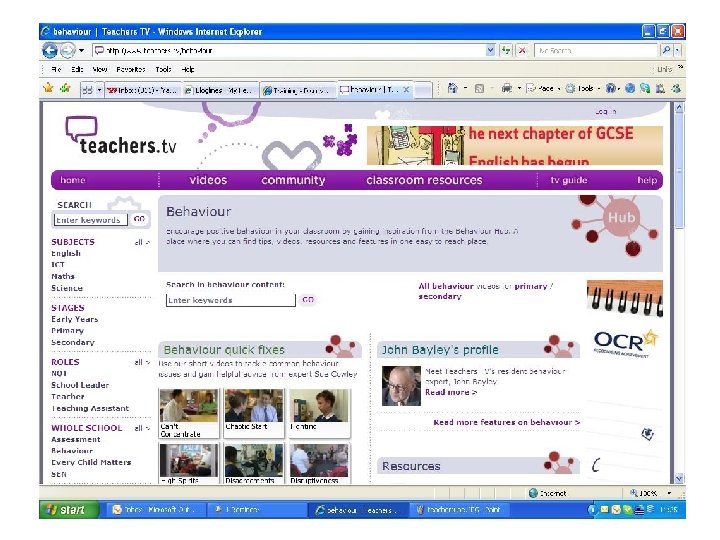Viewport: 720px width, 540px height.
Task: Open the classroom resources navigation item
Action: pyautogui.click(x=424, y=180)
